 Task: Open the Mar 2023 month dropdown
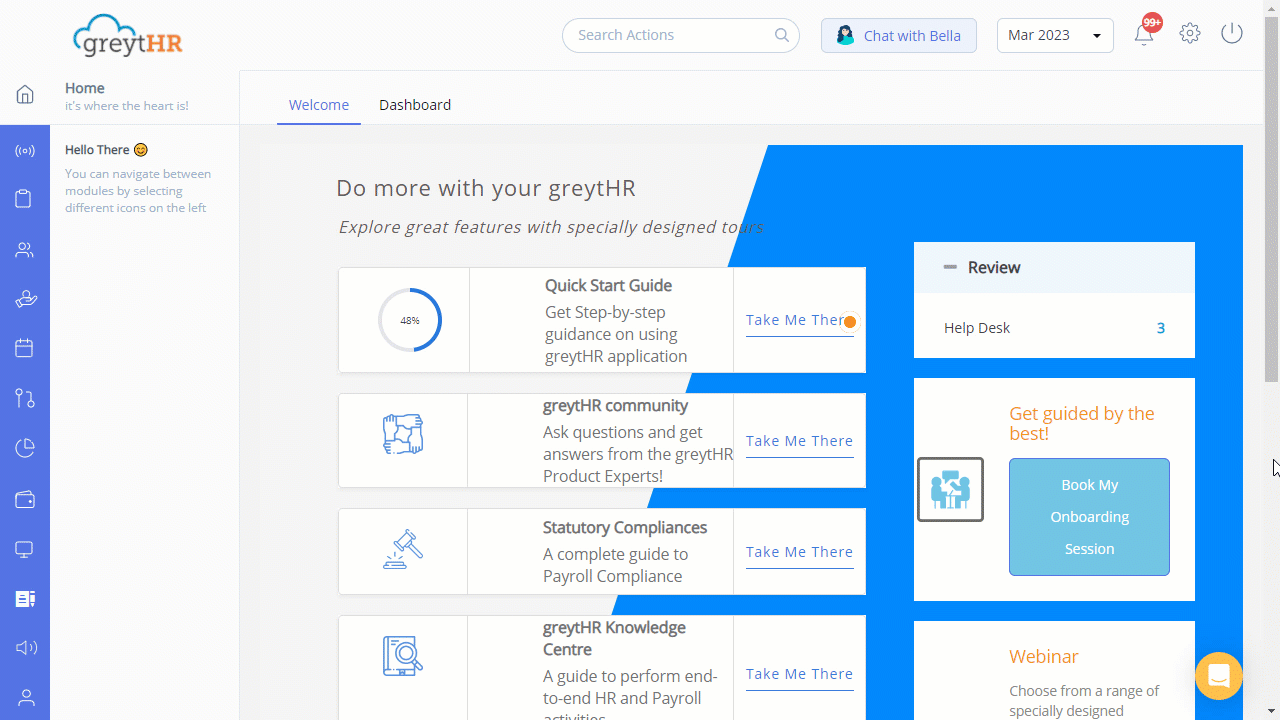[1055, 35]
